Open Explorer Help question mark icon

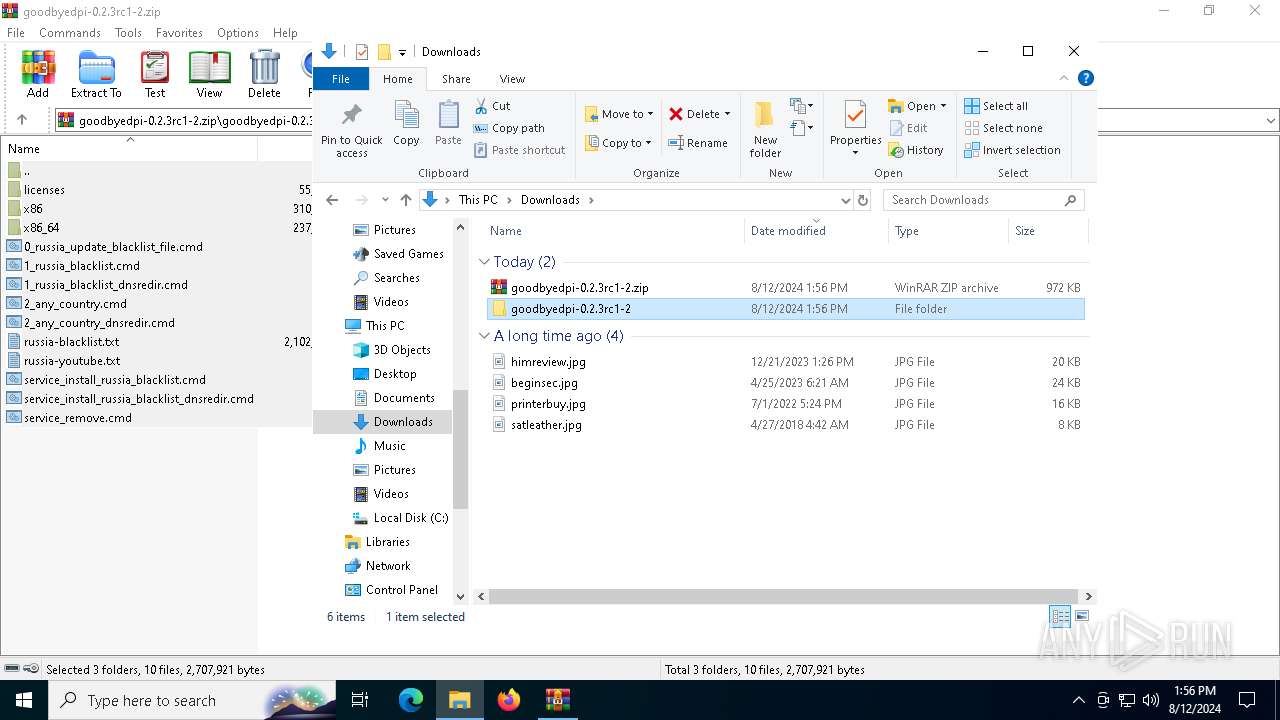click(x=1086, y=78)
